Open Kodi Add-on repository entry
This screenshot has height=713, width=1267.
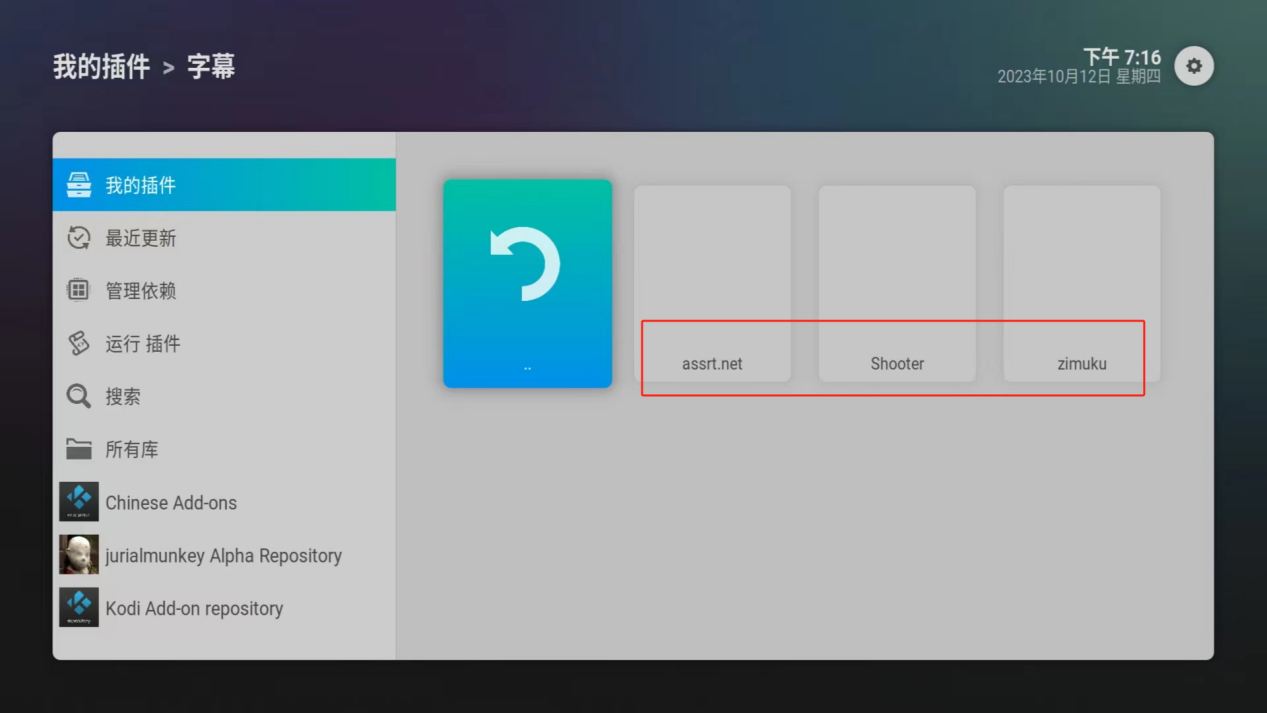click(x=194, y=608)
